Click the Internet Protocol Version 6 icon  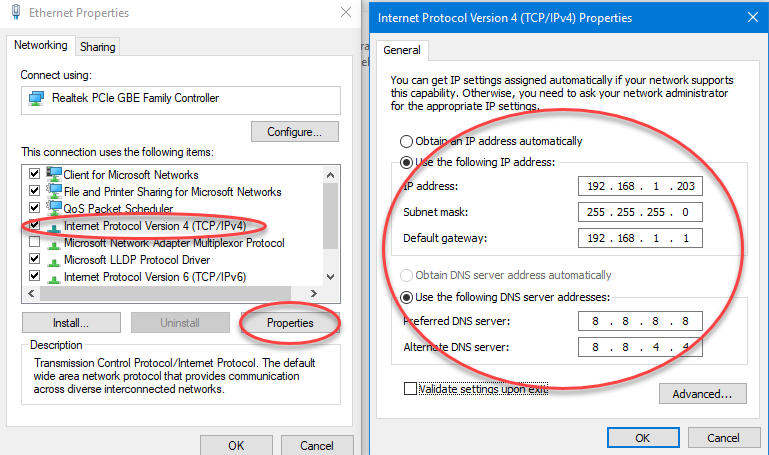coord(53,278)
